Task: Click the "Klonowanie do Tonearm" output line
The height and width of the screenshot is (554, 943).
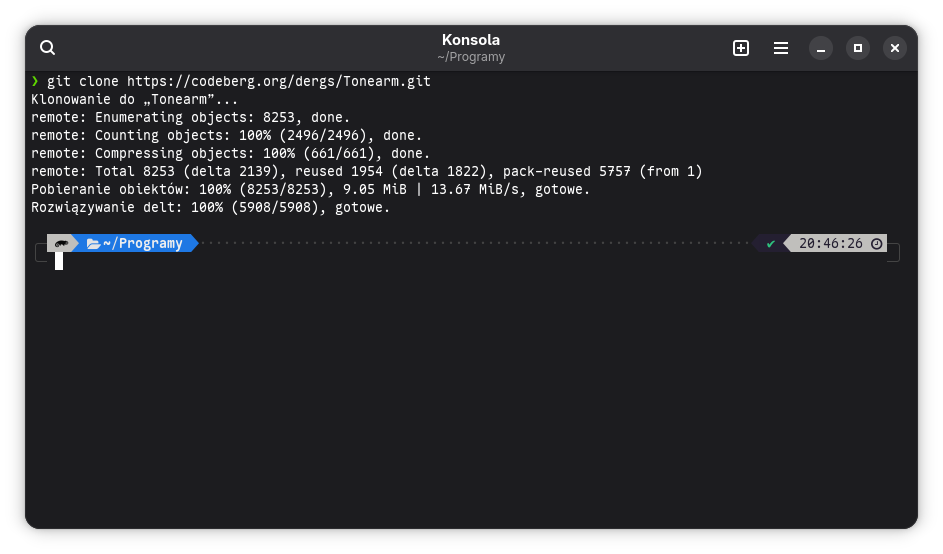Action: [x=135, y=99]
